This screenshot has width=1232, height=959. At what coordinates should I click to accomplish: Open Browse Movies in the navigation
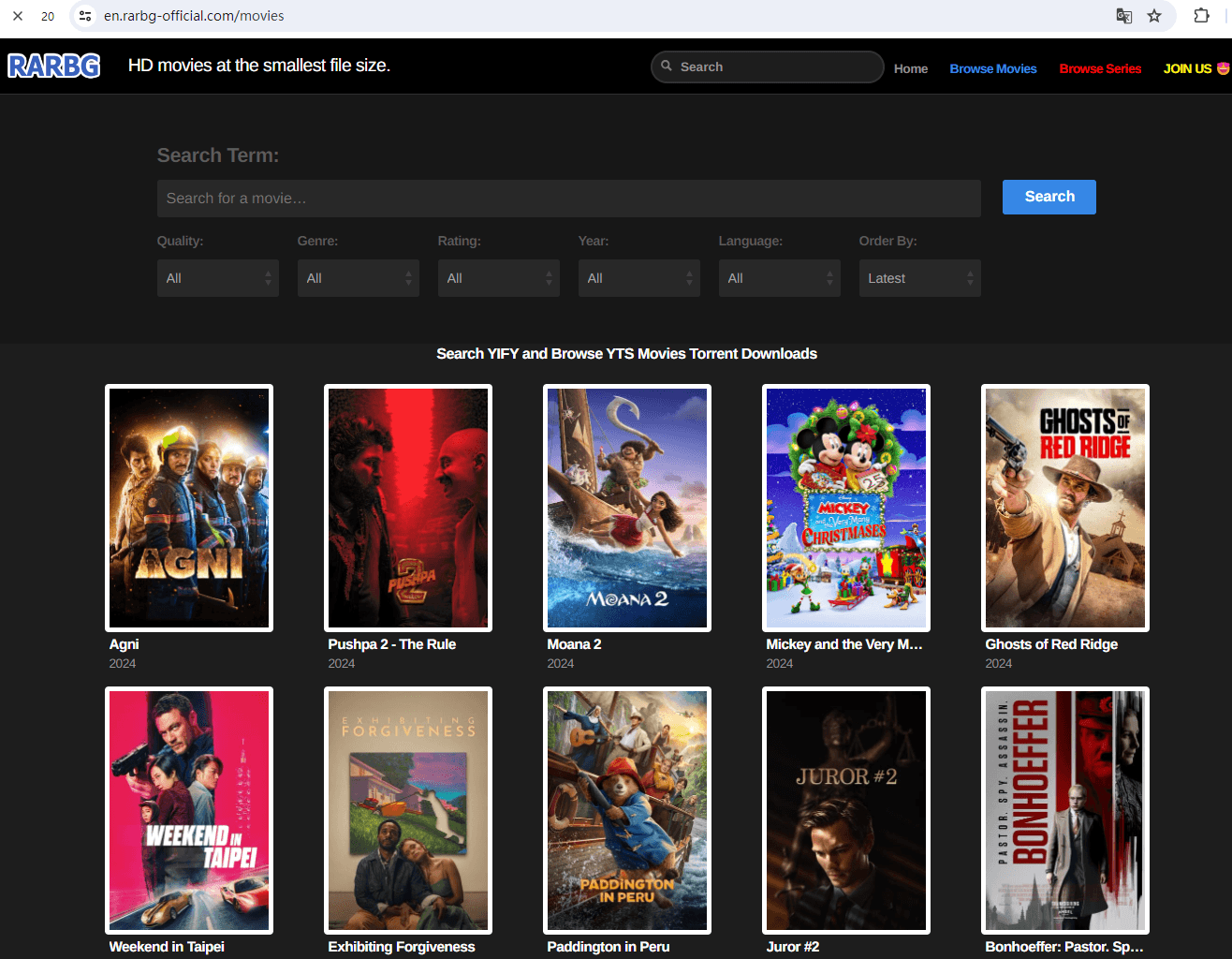click(993, 68)
